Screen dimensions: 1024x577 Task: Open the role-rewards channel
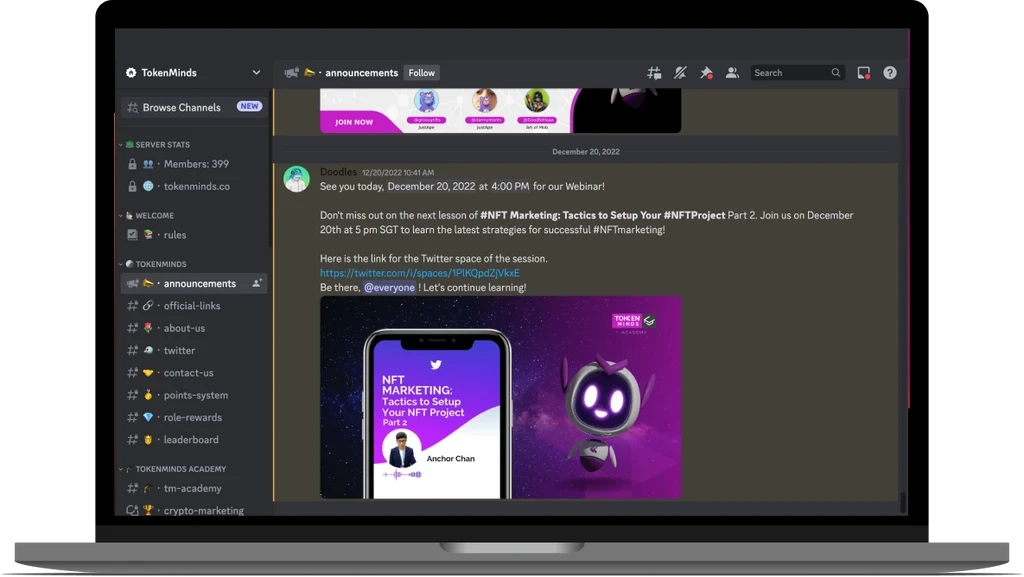pyautogui.click(x=194, y=418)
